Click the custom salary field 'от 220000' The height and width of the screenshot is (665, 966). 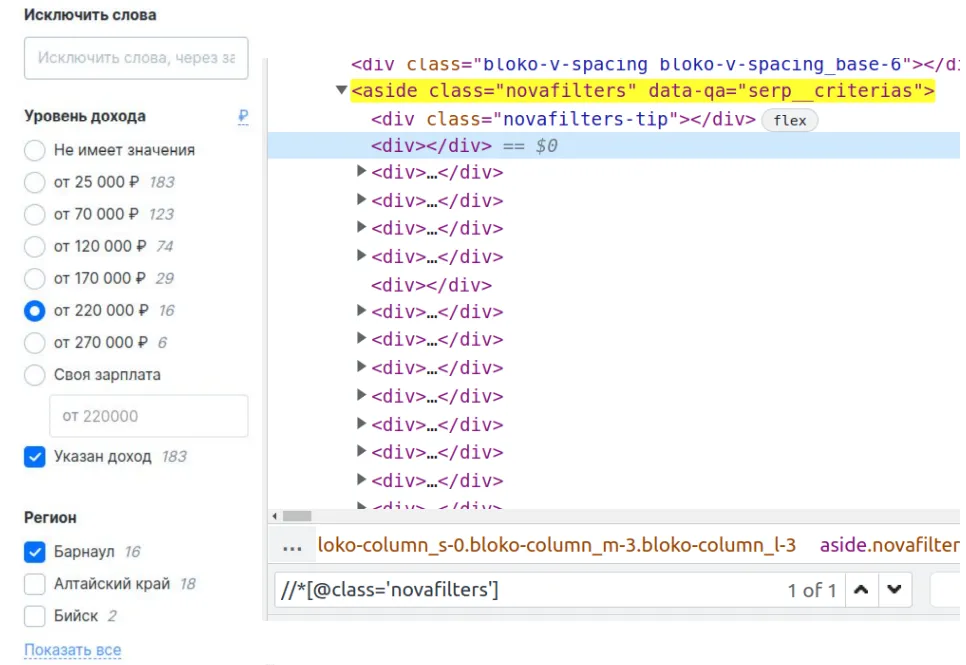click(148, 416)
